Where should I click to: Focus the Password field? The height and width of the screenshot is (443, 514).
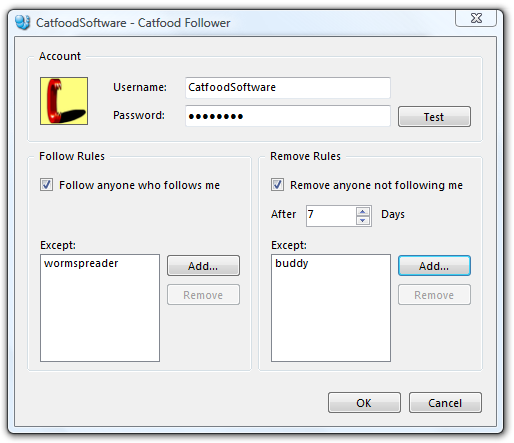tap(288, 116)
